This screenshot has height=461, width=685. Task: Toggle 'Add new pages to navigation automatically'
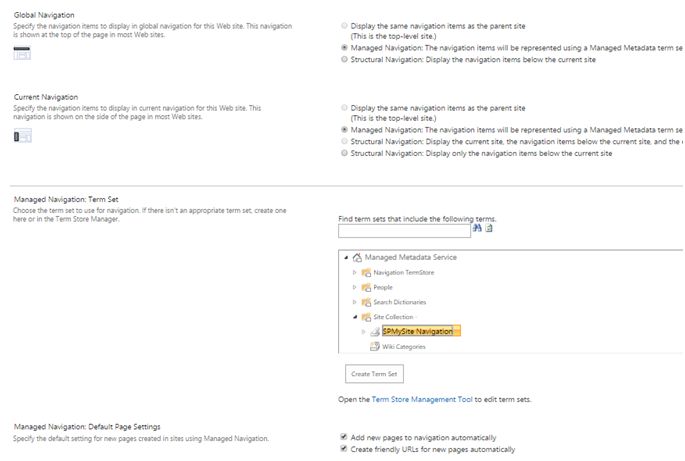[x=345, y=438]
